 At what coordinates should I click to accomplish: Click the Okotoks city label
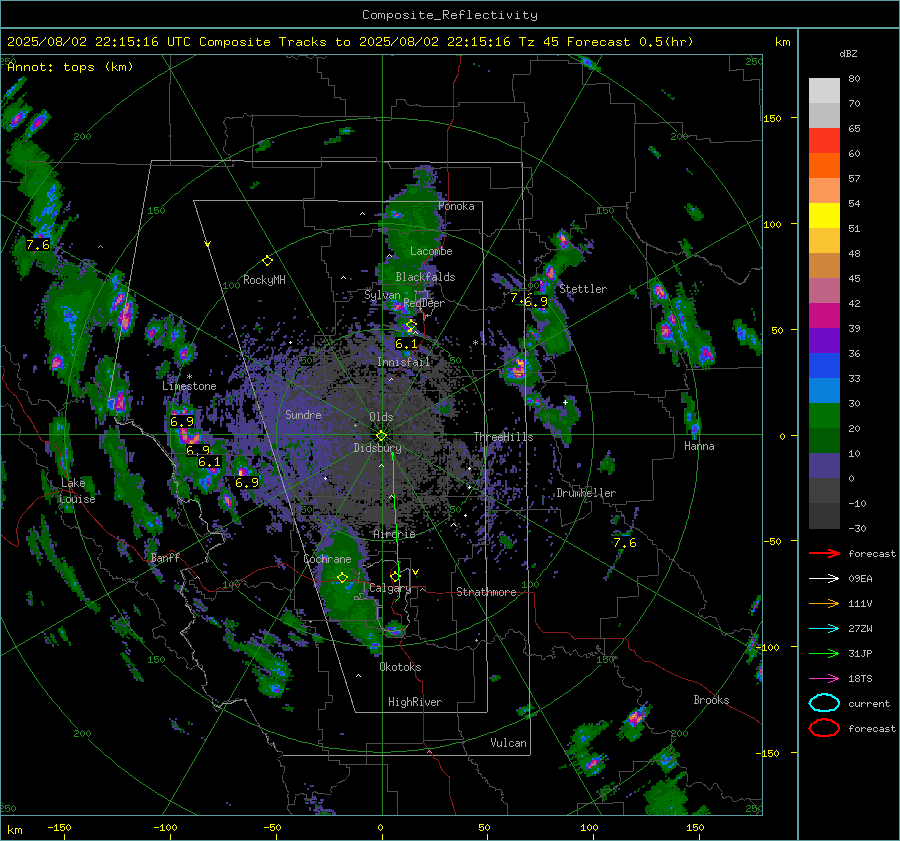coord(400,667)
